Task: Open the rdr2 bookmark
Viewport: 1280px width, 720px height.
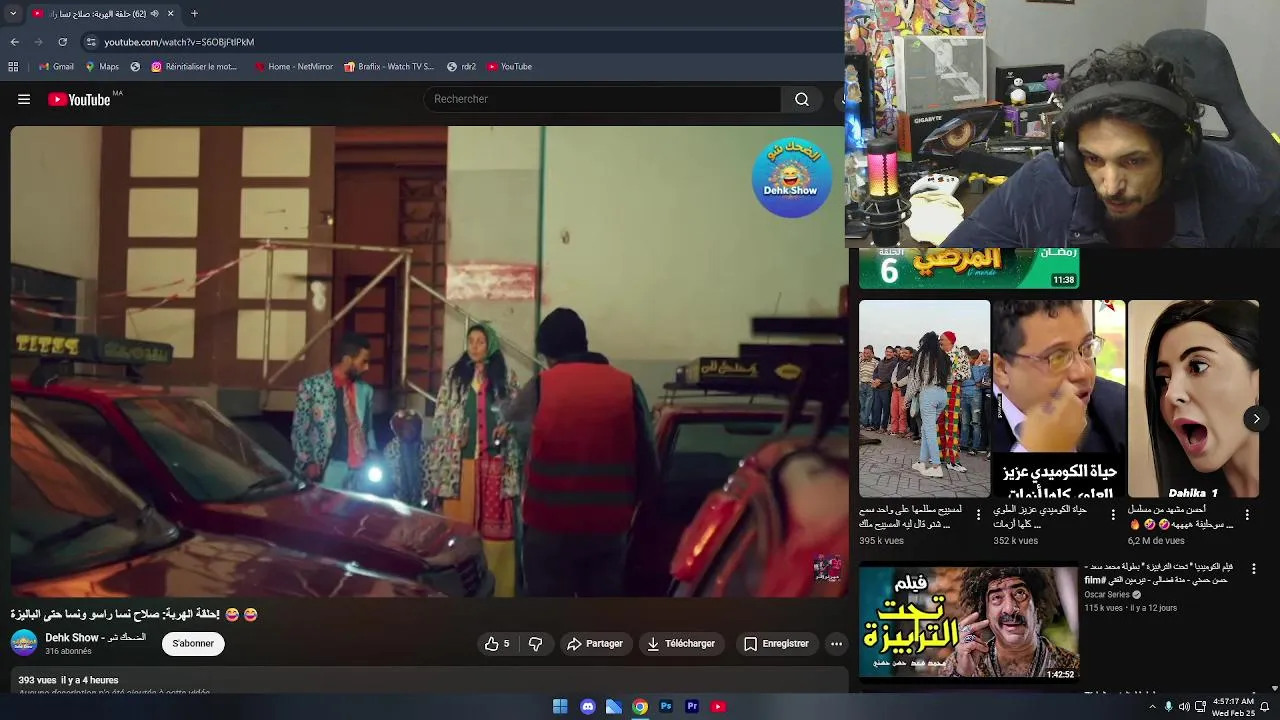Action: [461, 67]
